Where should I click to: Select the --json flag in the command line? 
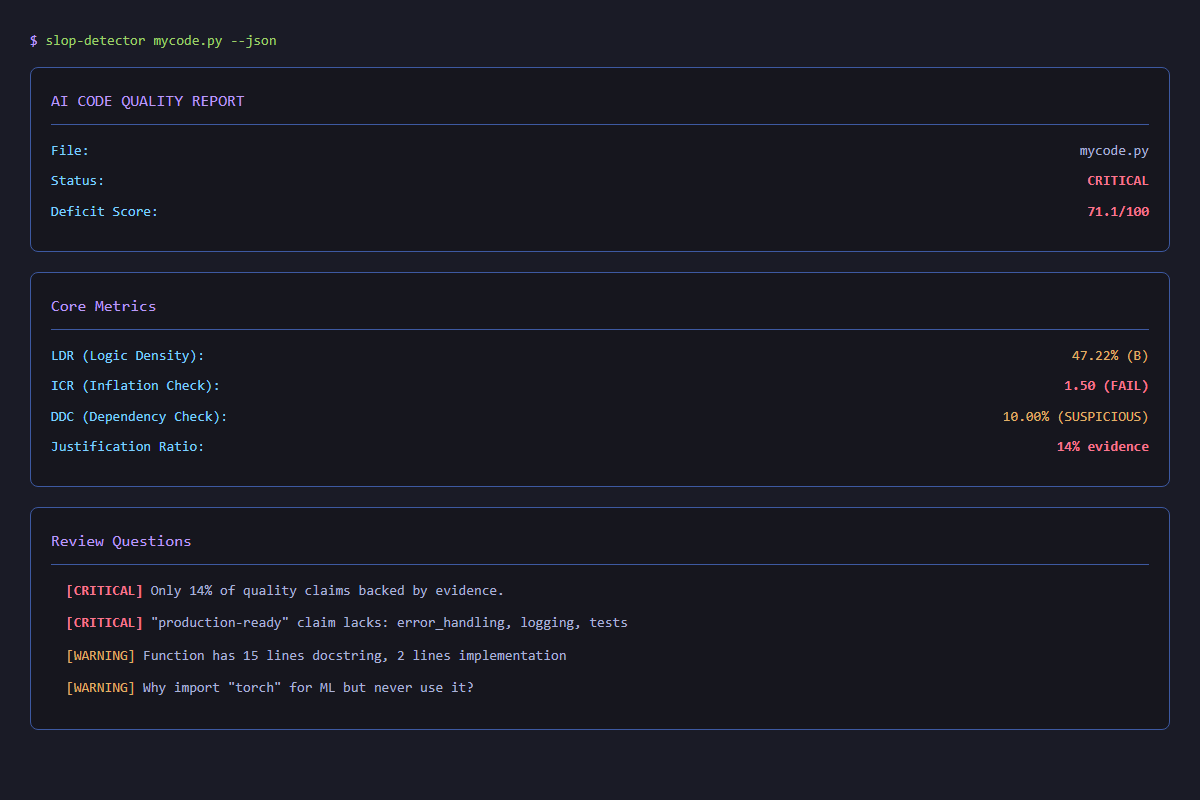click(253, 40)
